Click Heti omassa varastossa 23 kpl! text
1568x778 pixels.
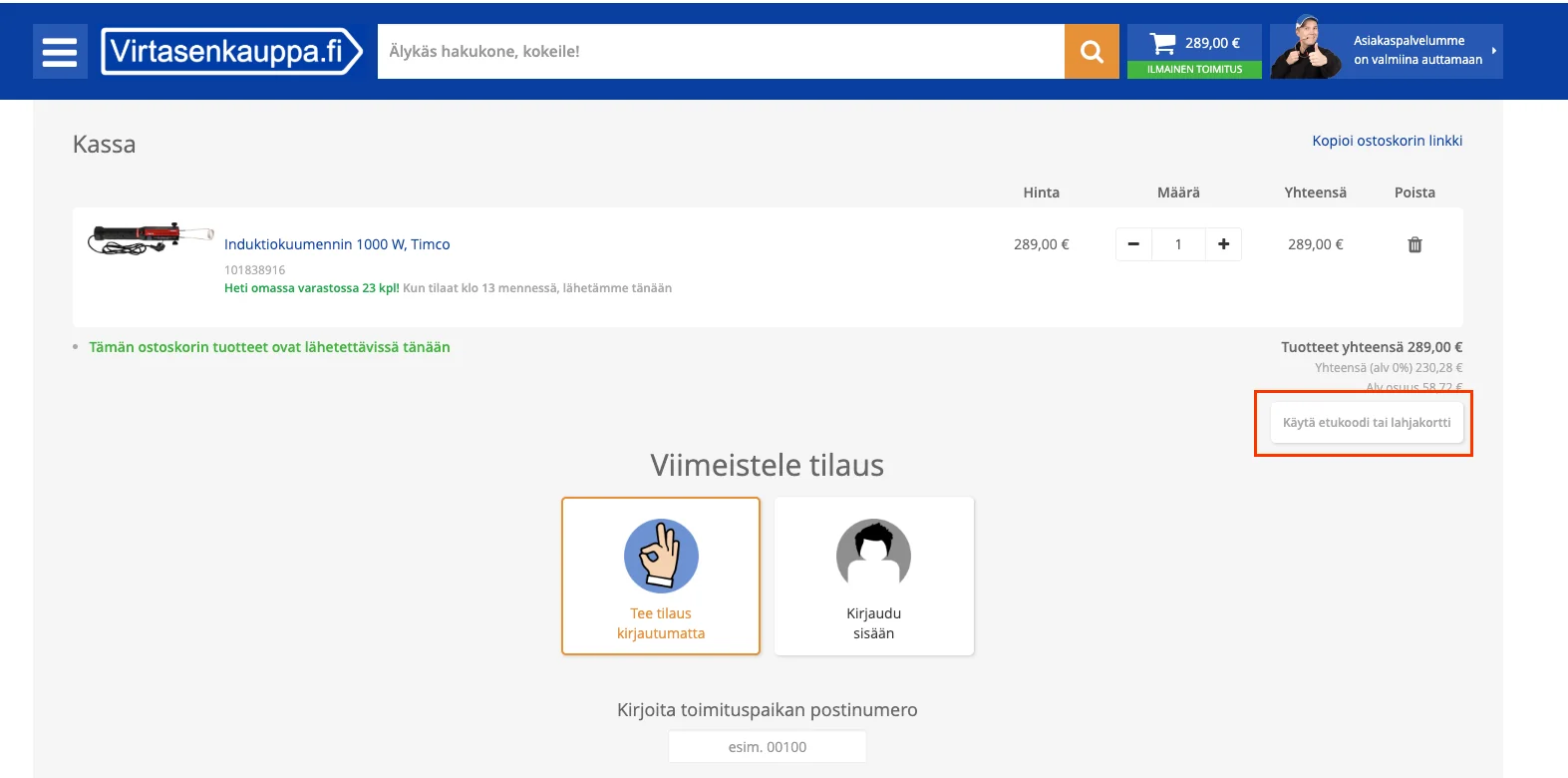pos(312,288)
